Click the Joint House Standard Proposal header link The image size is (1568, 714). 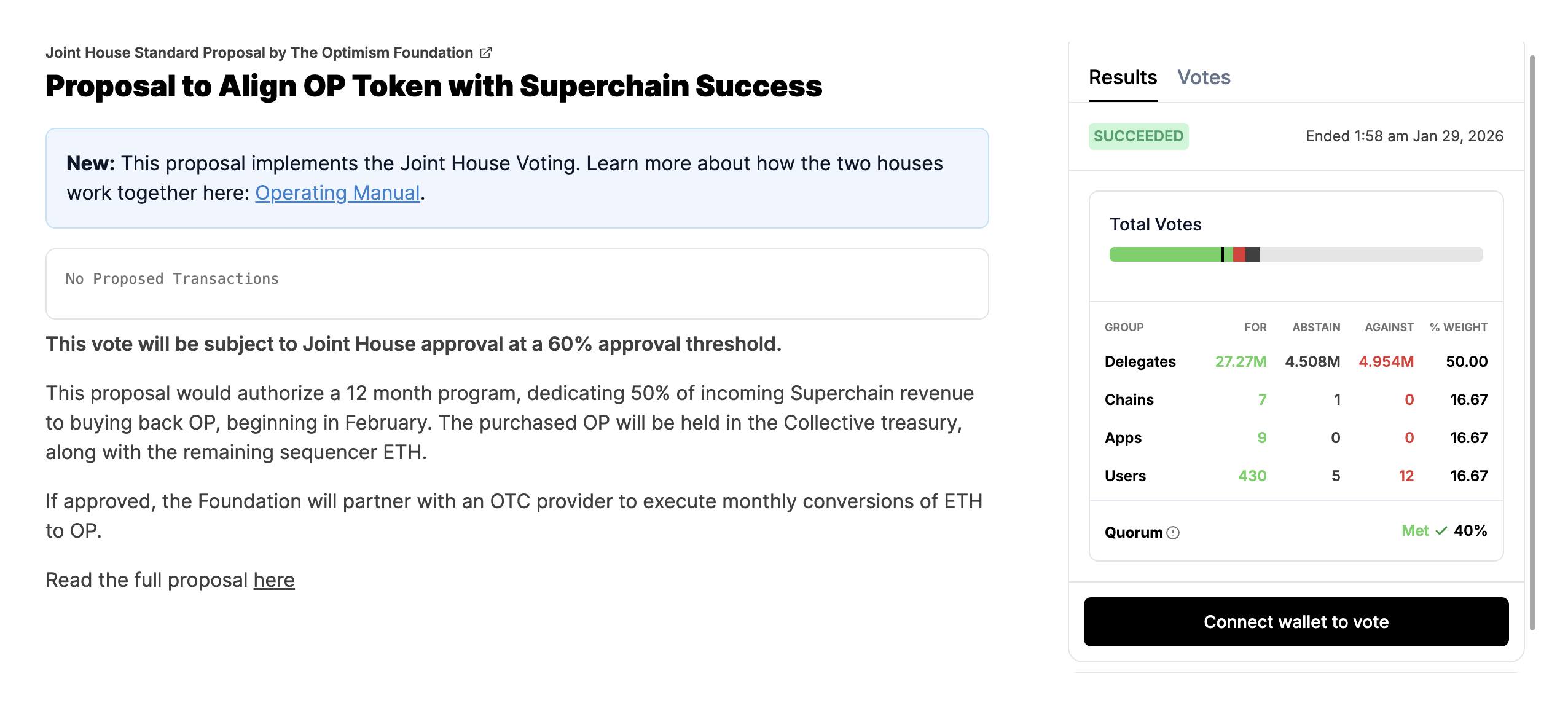pos(259,53)
